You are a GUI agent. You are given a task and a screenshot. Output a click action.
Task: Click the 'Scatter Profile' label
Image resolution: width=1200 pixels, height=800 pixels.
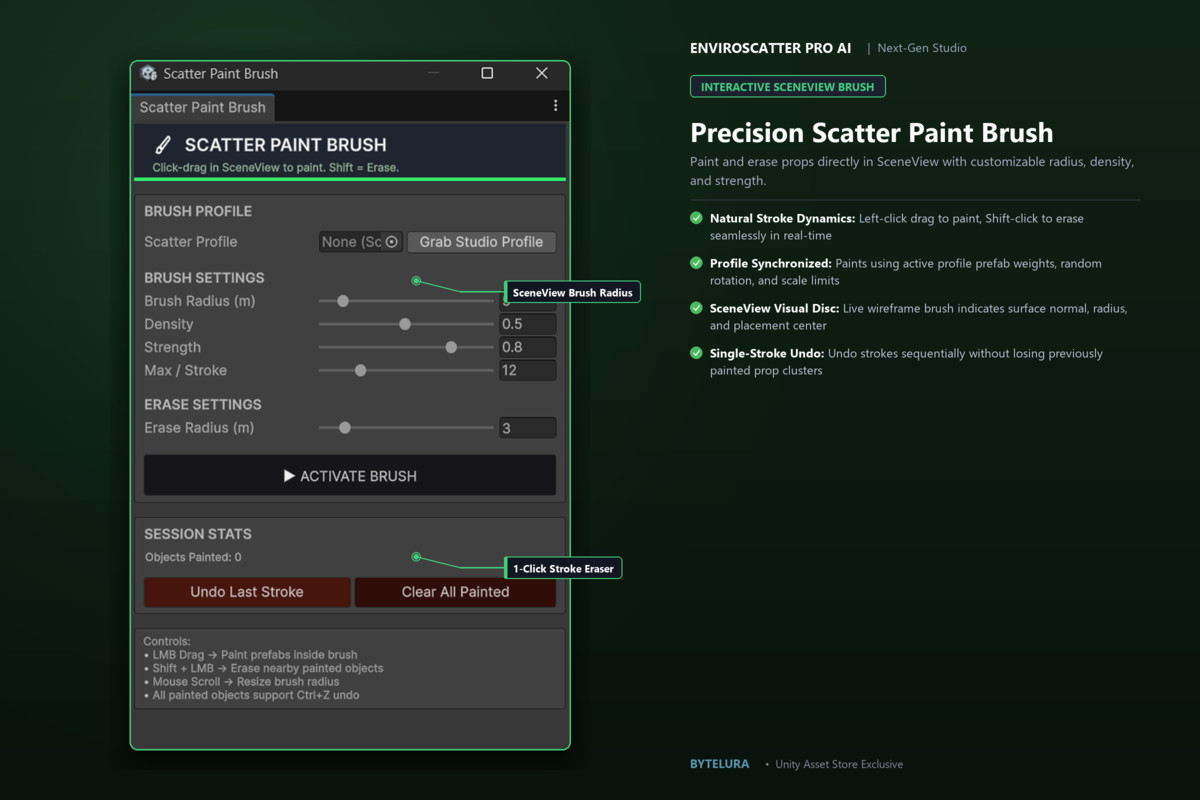pyautogui.click(x=191, y=242)
